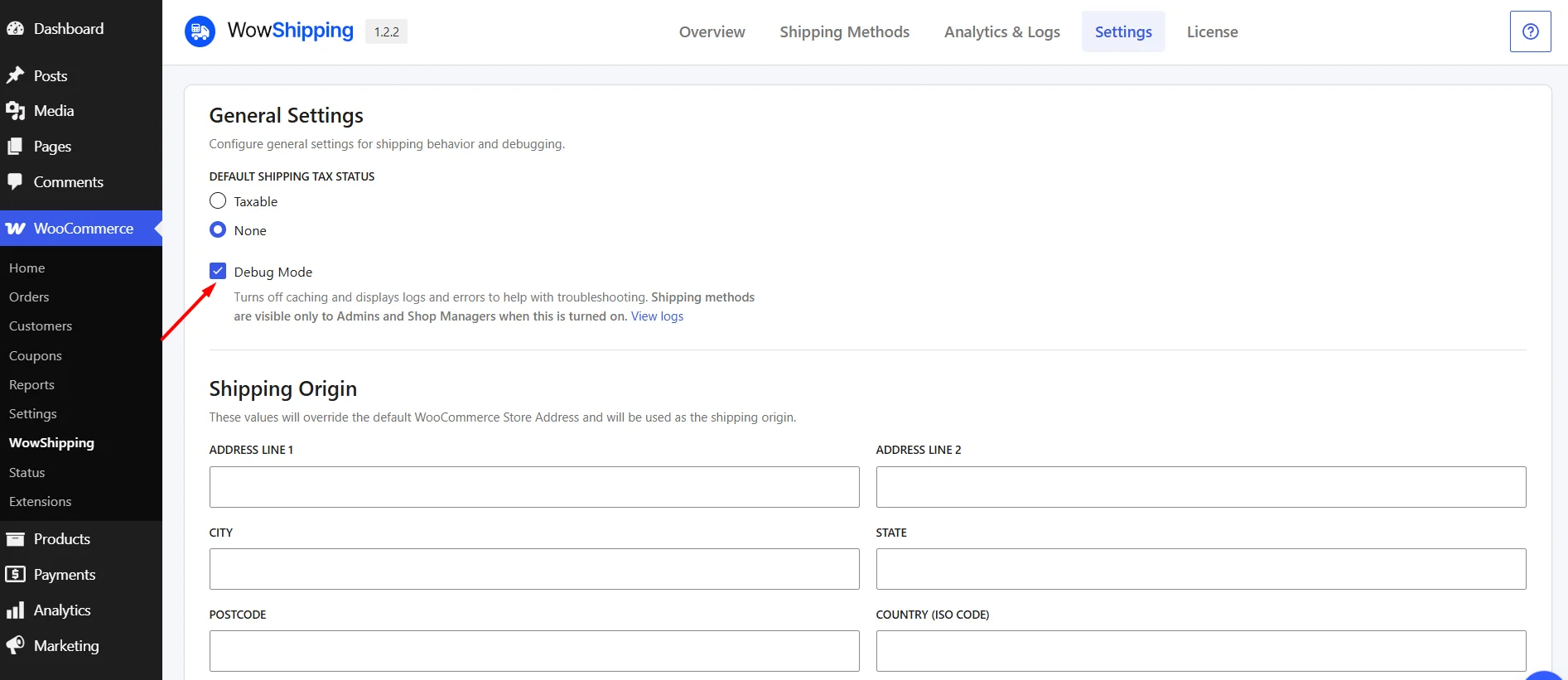The width and height of the screenshot is (1568, 680).
Task: Click into the Postcode input
Action: tap(534, 651)
